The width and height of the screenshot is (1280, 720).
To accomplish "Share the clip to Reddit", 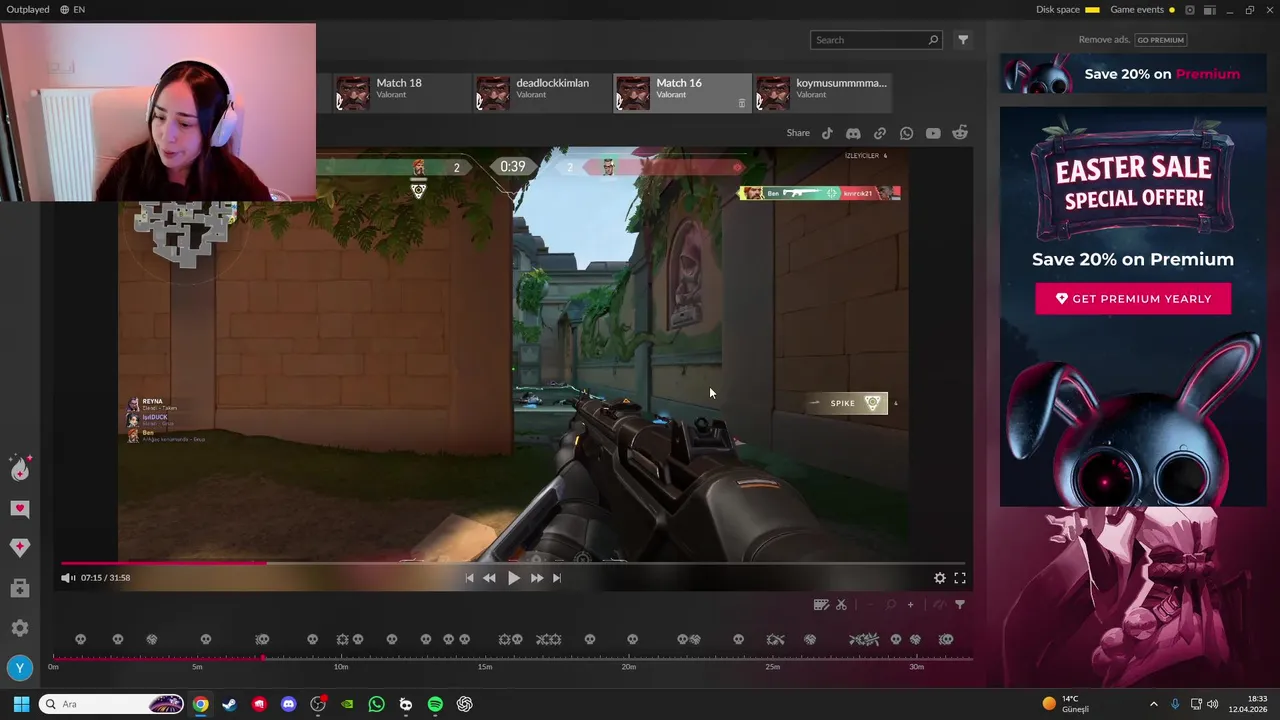I will pyautogui.click(x=960, y=133).
